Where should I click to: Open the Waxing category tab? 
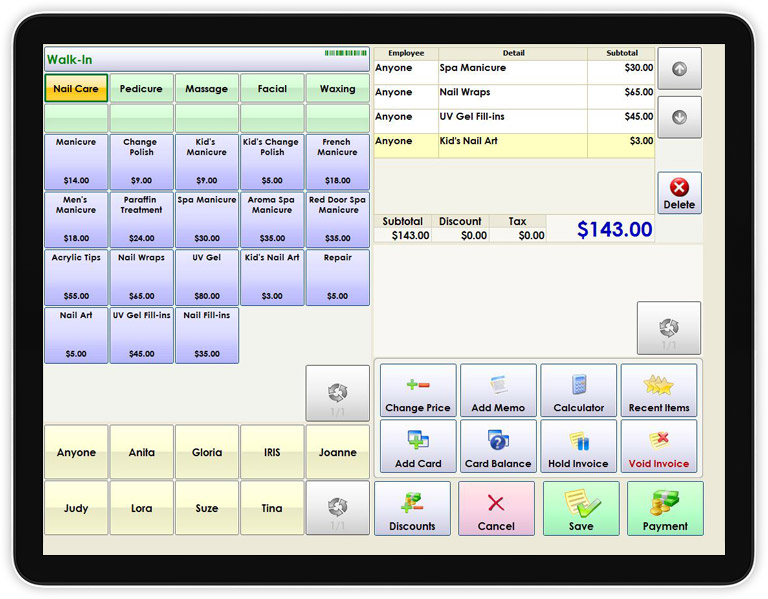pos(337,89)
